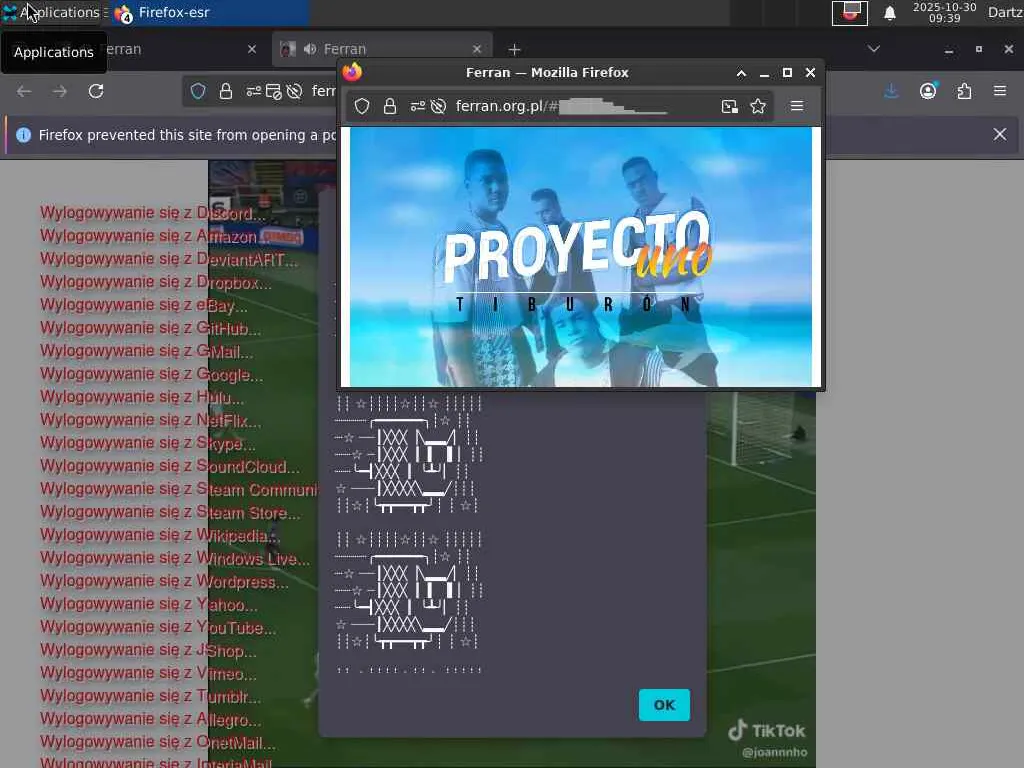1024x768 pixels.
Task: Open the Downloads arrow in main toolbar
Action: click(x=891, y=91)
